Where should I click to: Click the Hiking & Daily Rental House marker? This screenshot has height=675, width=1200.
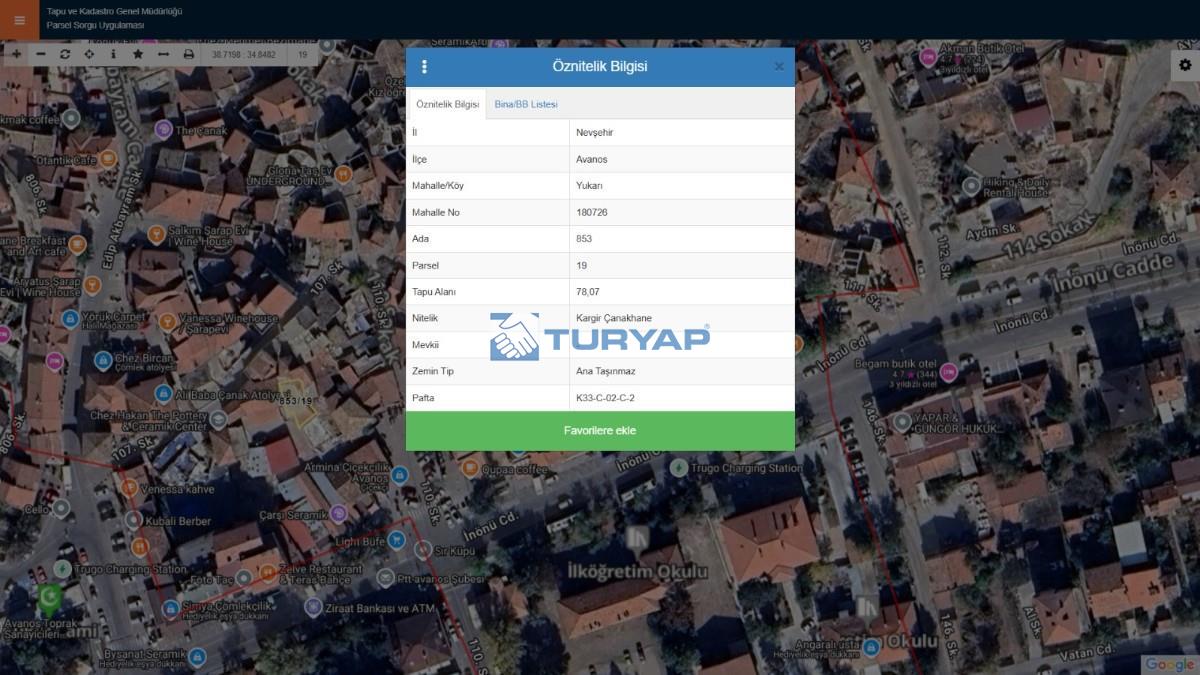coord(970,186)
